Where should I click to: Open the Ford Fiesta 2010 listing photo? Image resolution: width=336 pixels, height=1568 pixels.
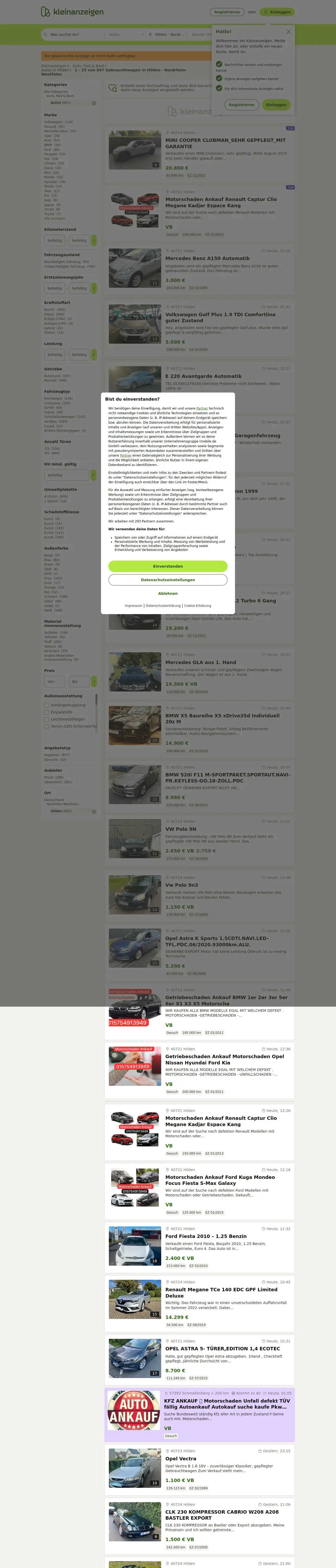(x=135, y=1246)
